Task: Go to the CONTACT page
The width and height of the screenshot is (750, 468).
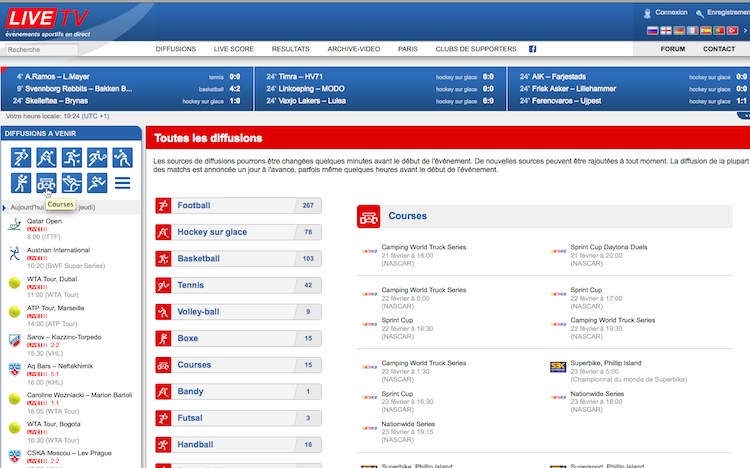Action: 718,49
